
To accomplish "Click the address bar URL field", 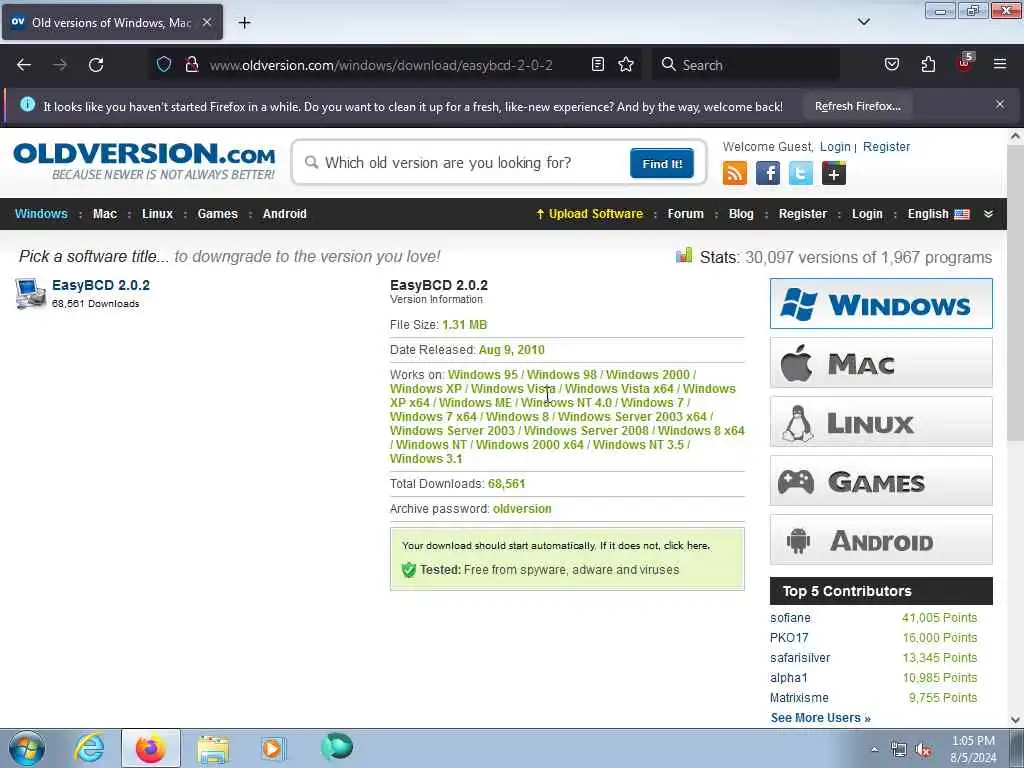I will tap(381, 65).
